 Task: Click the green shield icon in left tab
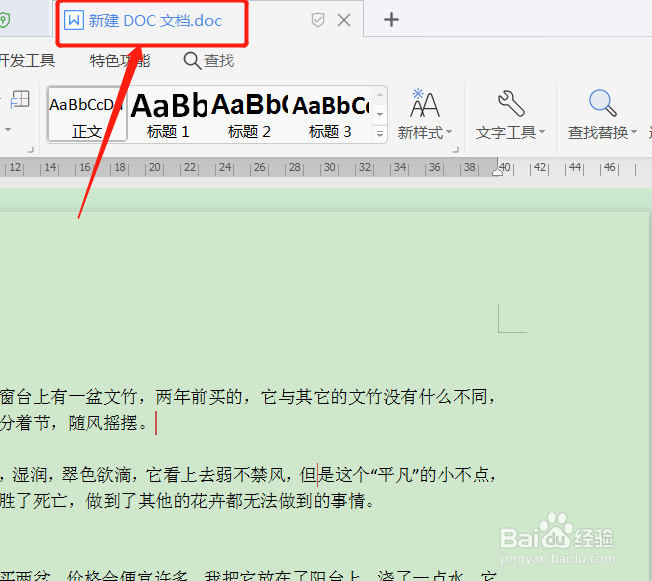click(4, 20)
